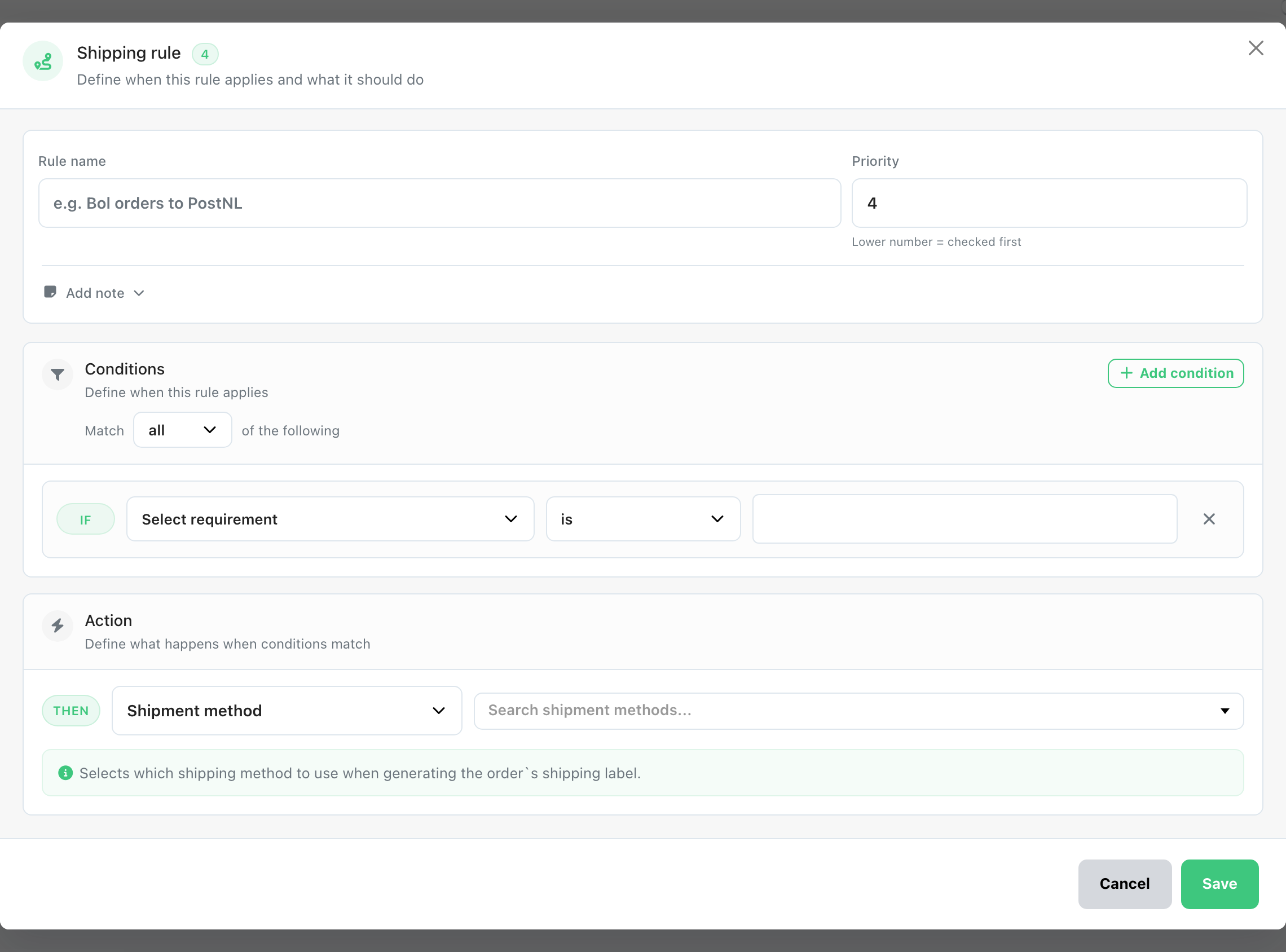The width and height of the screenshot is (1286, 952).
Task: Open the 'is' operator dropdown
Action: (643, 519)
